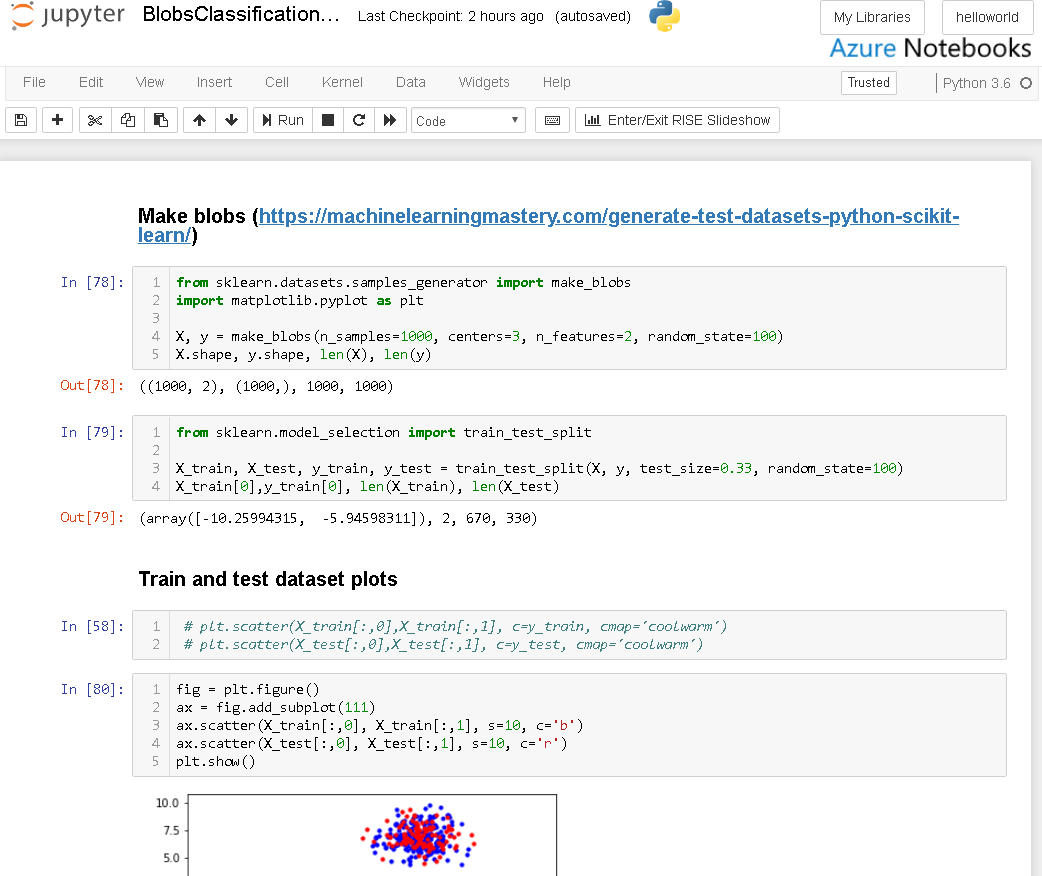Open the Code cell type dropdown
The height and width of the screenshot is (876, 1042).
pyautogui.click(x=468, y=121)
